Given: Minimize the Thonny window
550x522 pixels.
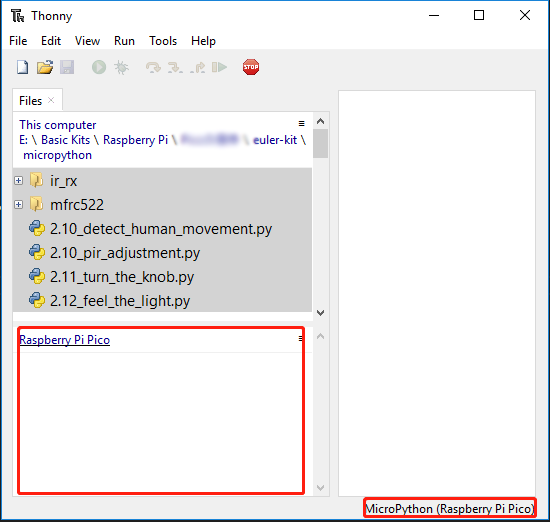Looking at the screenshot, I should (x=434, y=15).
